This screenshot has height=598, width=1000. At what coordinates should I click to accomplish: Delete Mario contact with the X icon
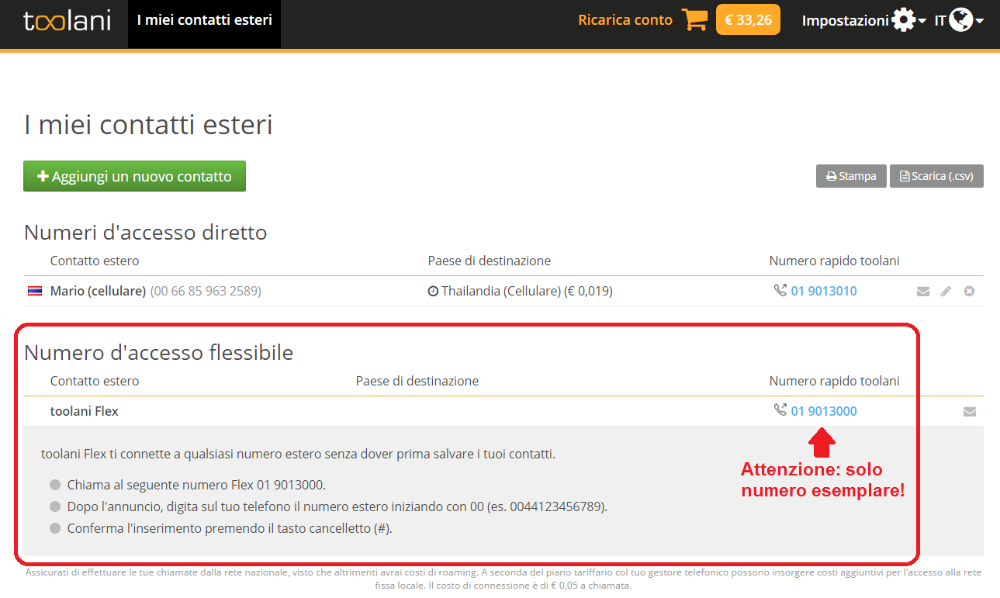(x=969, y=291)
